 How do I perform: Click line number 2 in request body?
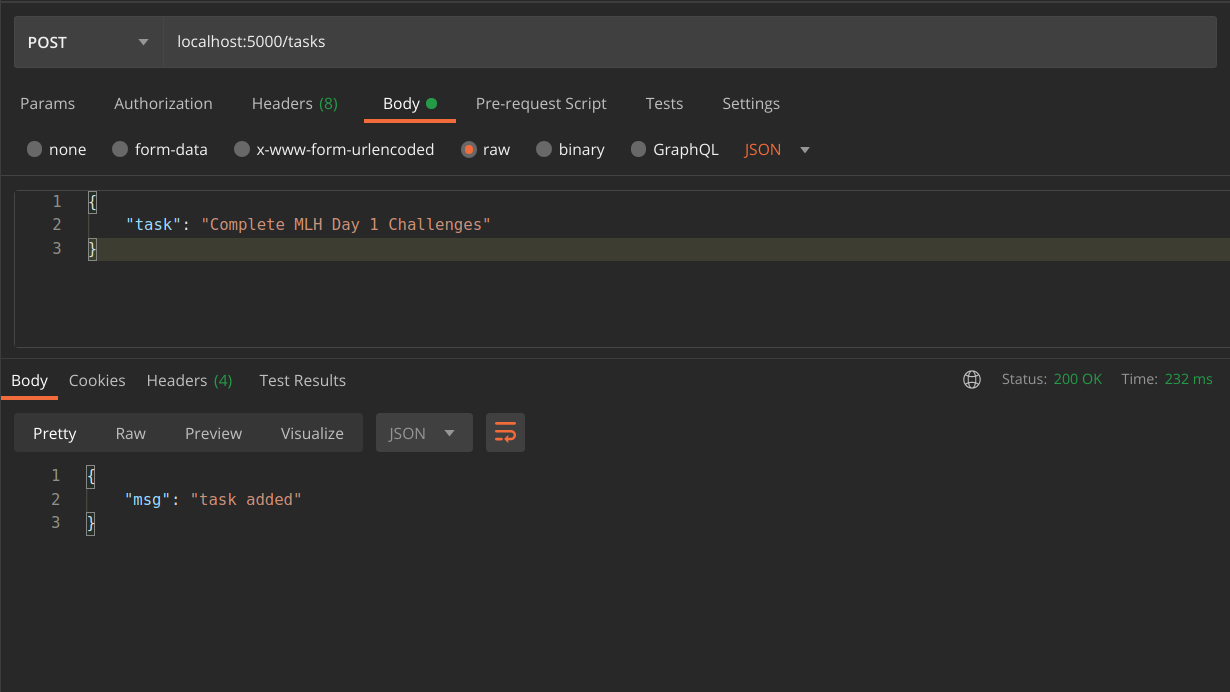point(57,224)
